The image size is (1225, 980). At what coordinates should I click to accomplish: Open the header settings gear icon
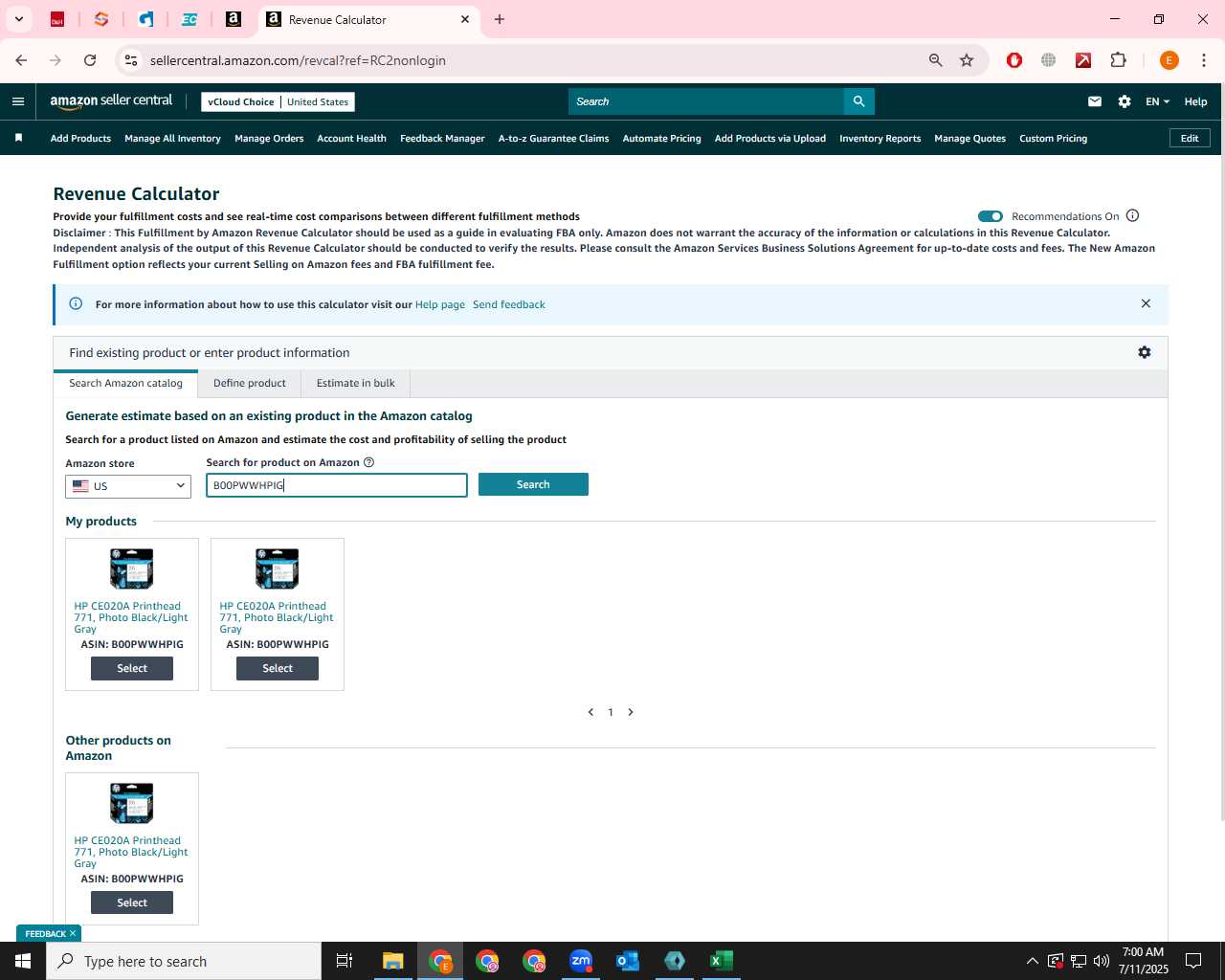pyautogui.click(x=1125, y=101)
